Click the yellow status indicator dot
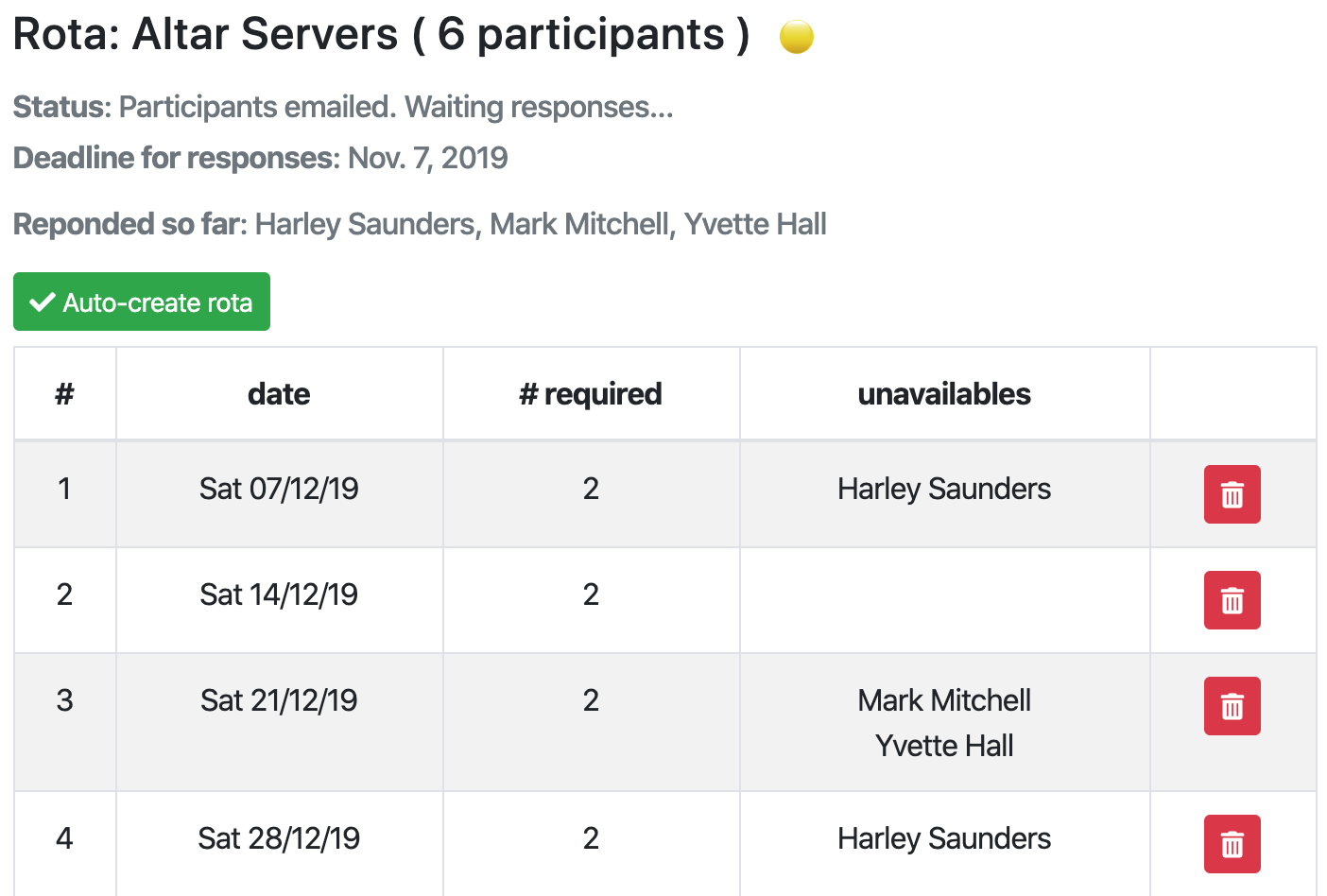The image size is (1327, 896). coord(796,37)
